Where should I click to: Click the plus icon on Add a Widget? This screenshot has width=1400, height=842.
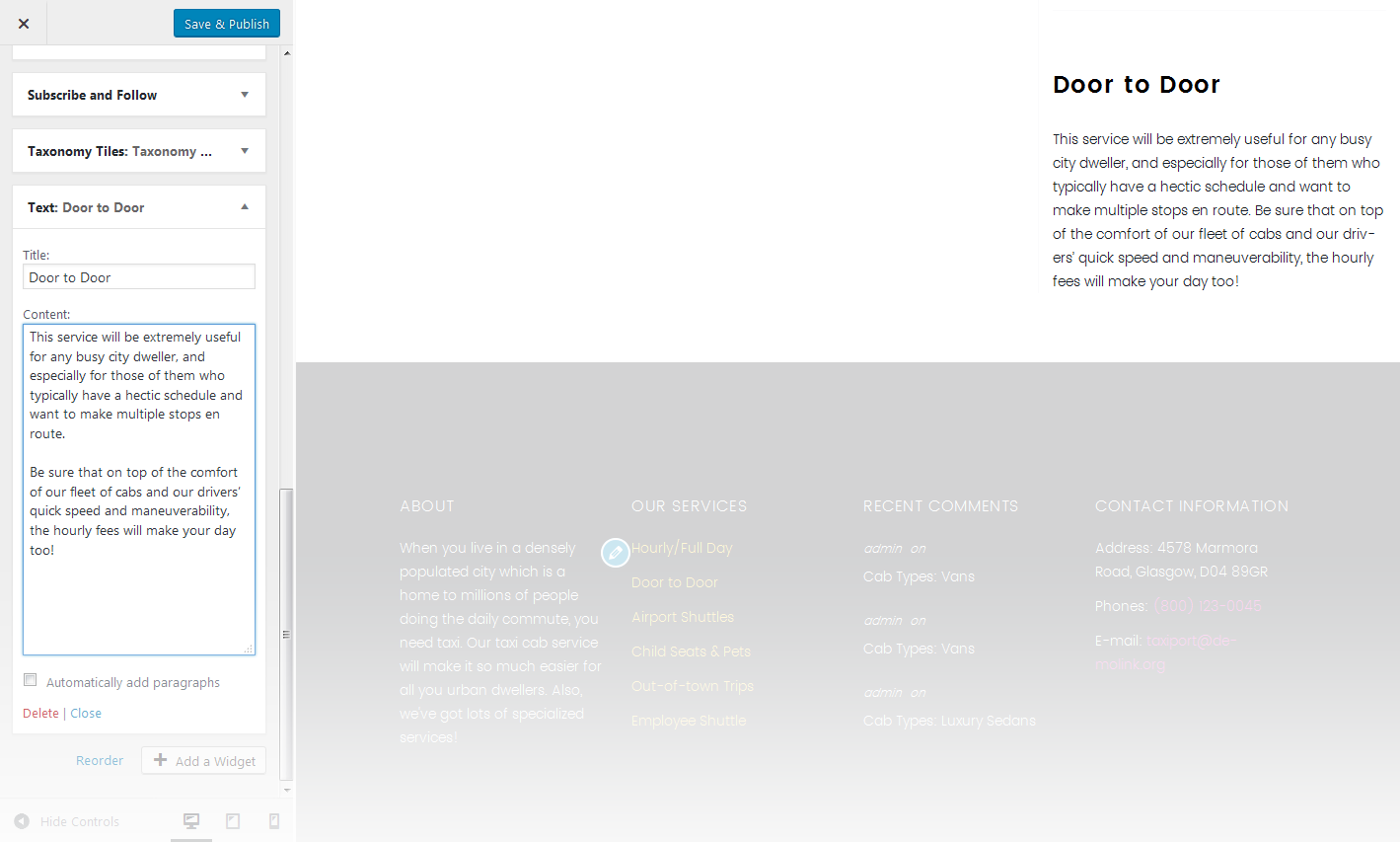click(x=158, y=760)
